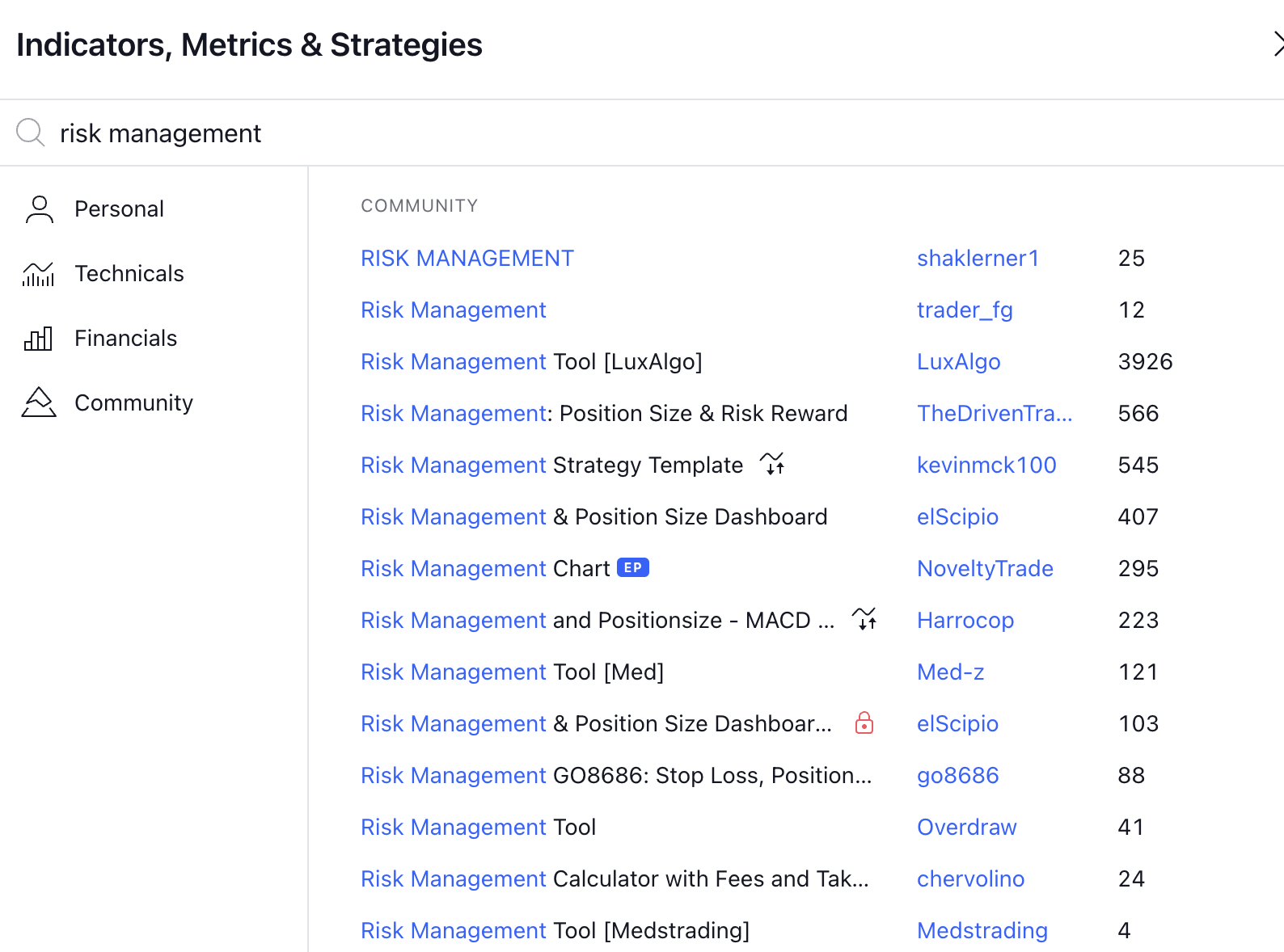The height and width of the screenshot is (952, 1284).
Task: Open author Medstrading profile
Action: click(x=982, y=930)
